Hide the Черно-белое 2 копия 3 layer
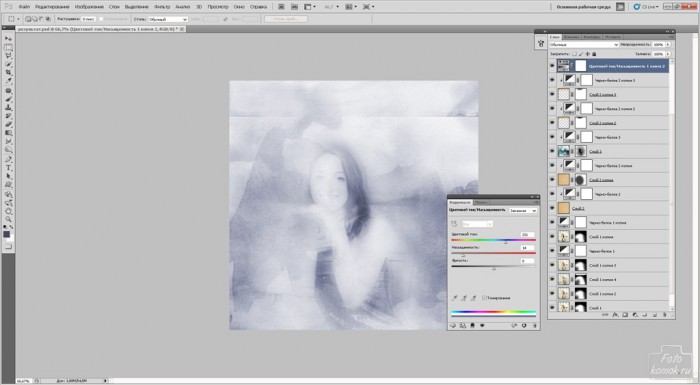Viewport: 700px width, 385px height. coord(552,80)
